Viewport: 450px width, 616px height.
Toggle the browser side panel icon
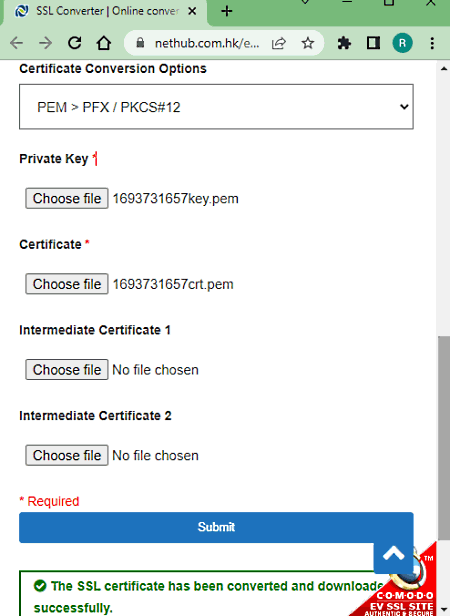coord(373,43)
